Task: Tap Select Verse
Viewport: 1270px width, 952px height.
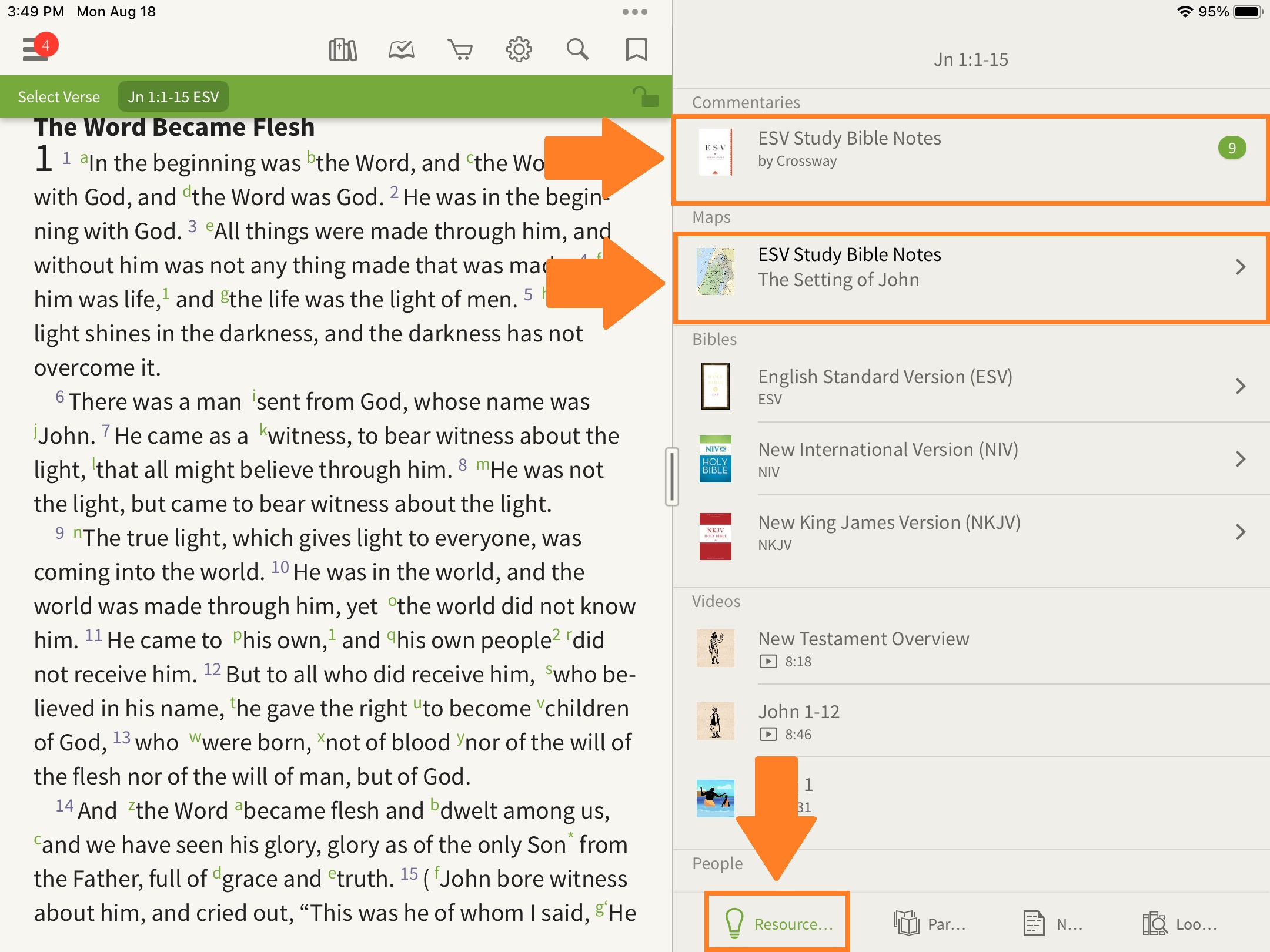Action: point(59,97)
